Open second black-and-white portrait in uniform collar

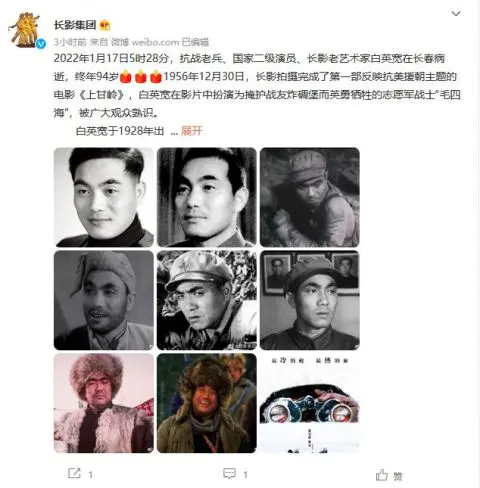point(207,197)
